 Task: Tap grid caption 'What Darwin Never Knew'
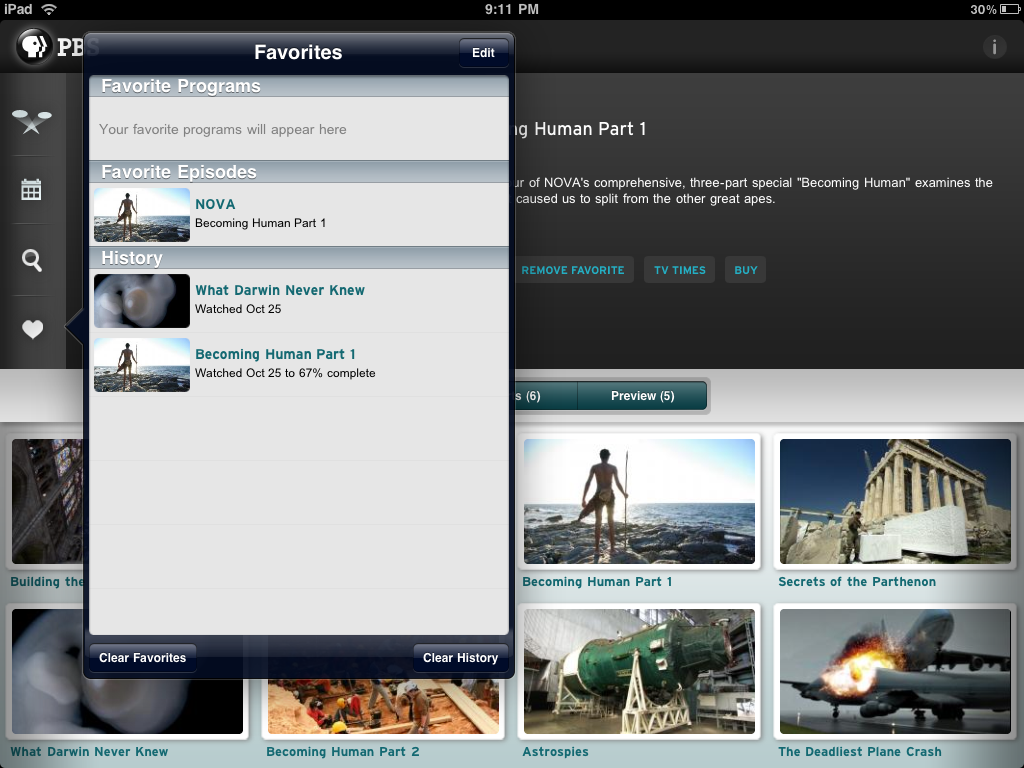coord(89,752)
